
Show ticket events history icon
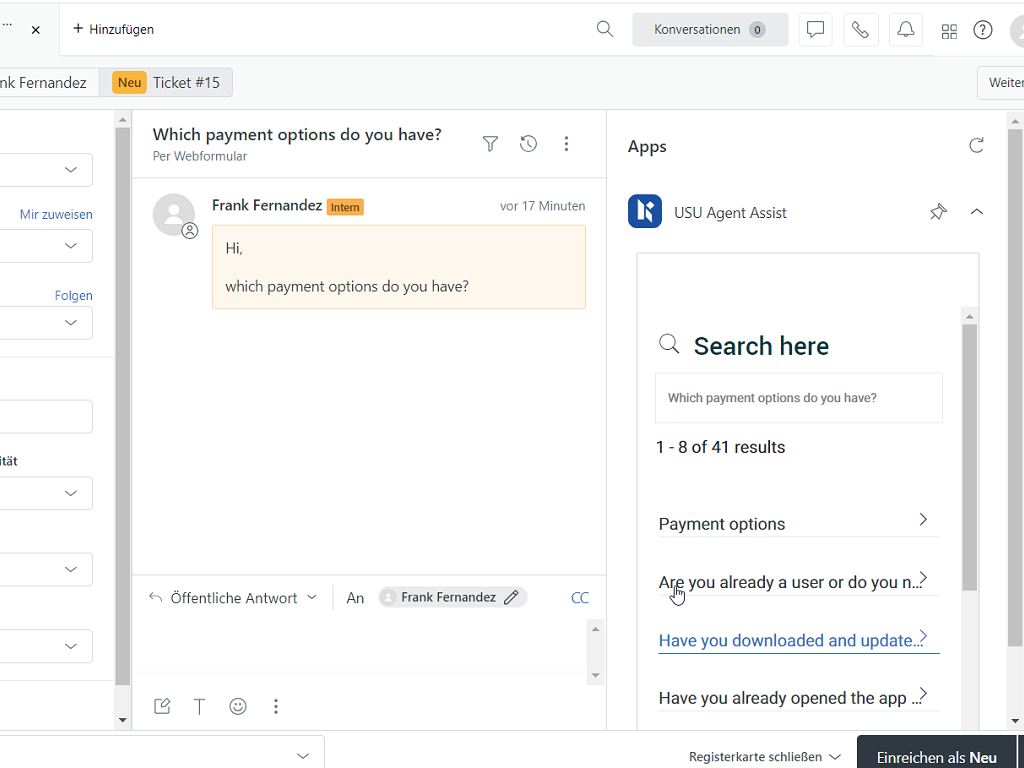click(x=528, y=144)
